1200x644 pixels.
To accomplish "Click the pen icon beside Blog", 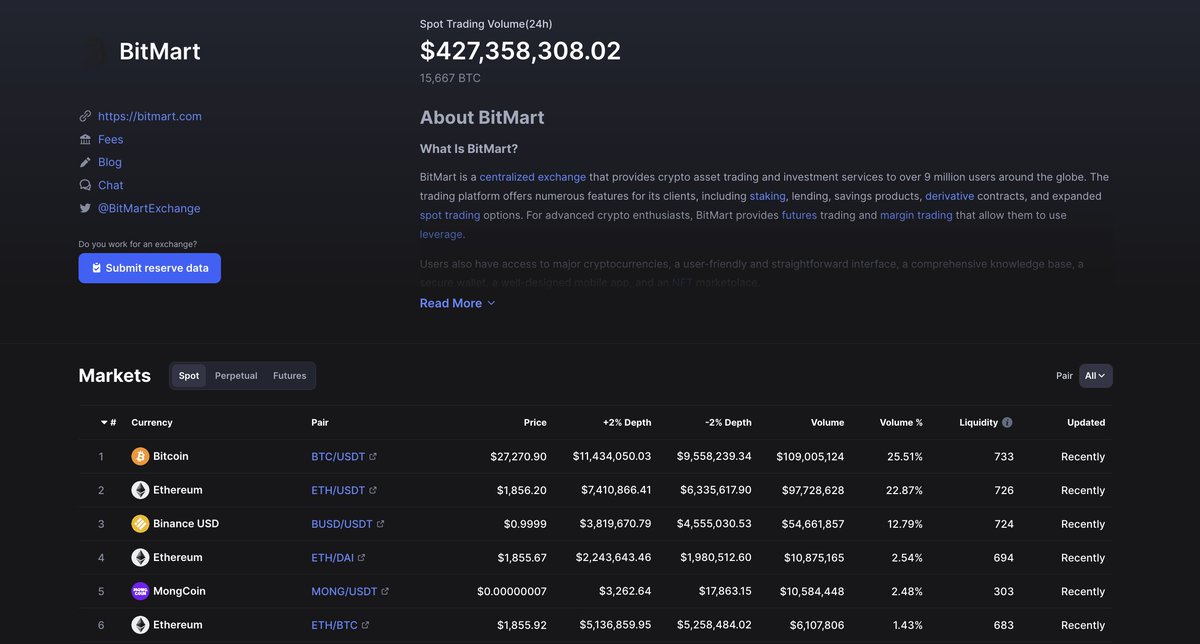I will 86,161.
